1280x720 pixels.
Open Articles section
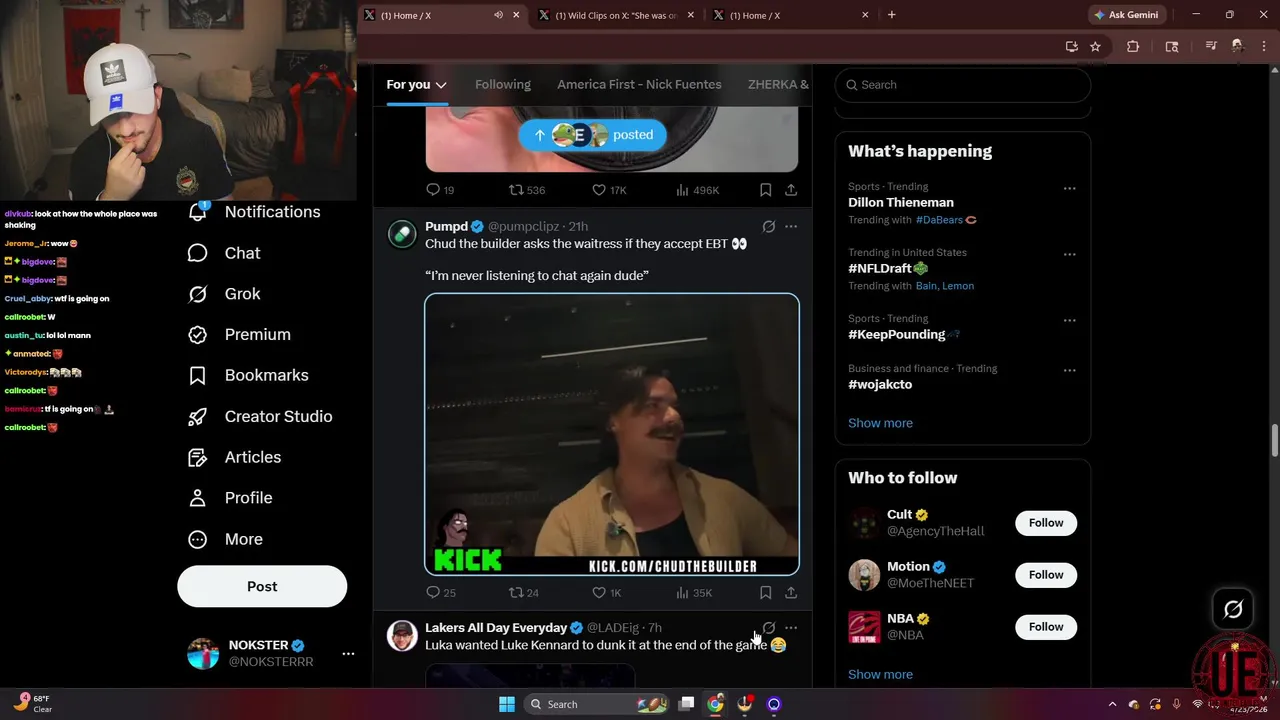click(x=234, y=457)
